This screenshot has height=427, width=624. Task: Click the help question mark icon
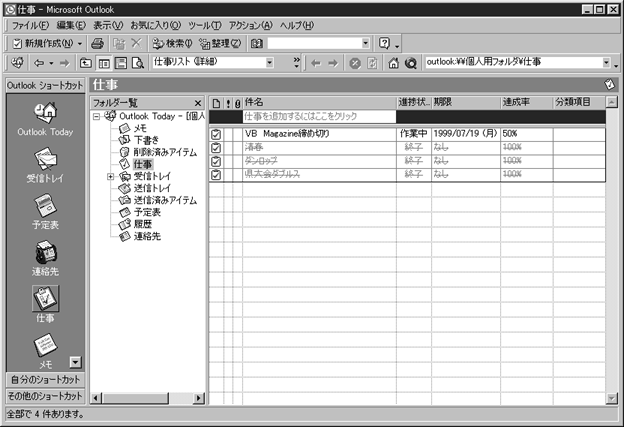(383, 44)
